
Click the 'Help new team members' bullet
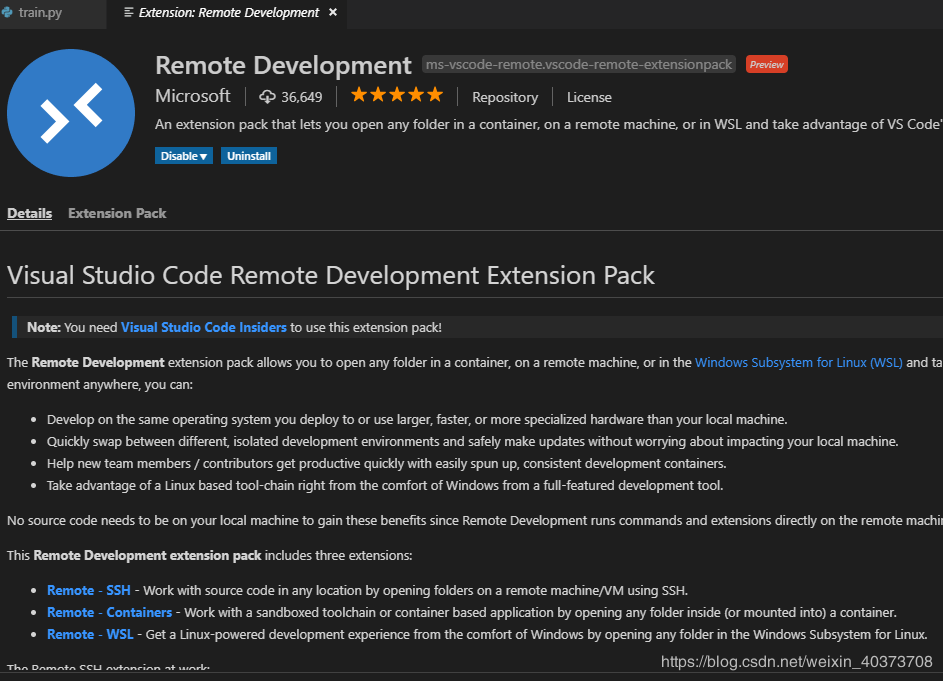tap(387, 463)
